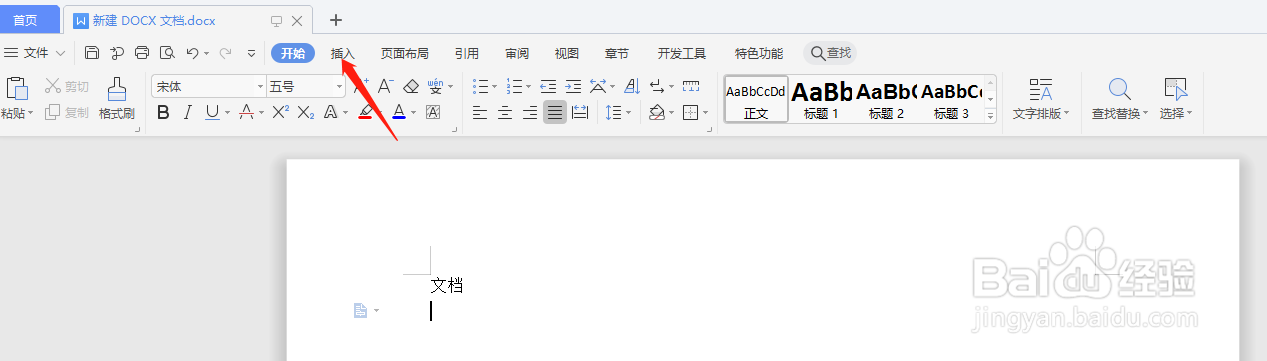The width and height of the screenshot is (1267, 361).
Task: Click the Numbered list icon
Action: coord(514,87)
